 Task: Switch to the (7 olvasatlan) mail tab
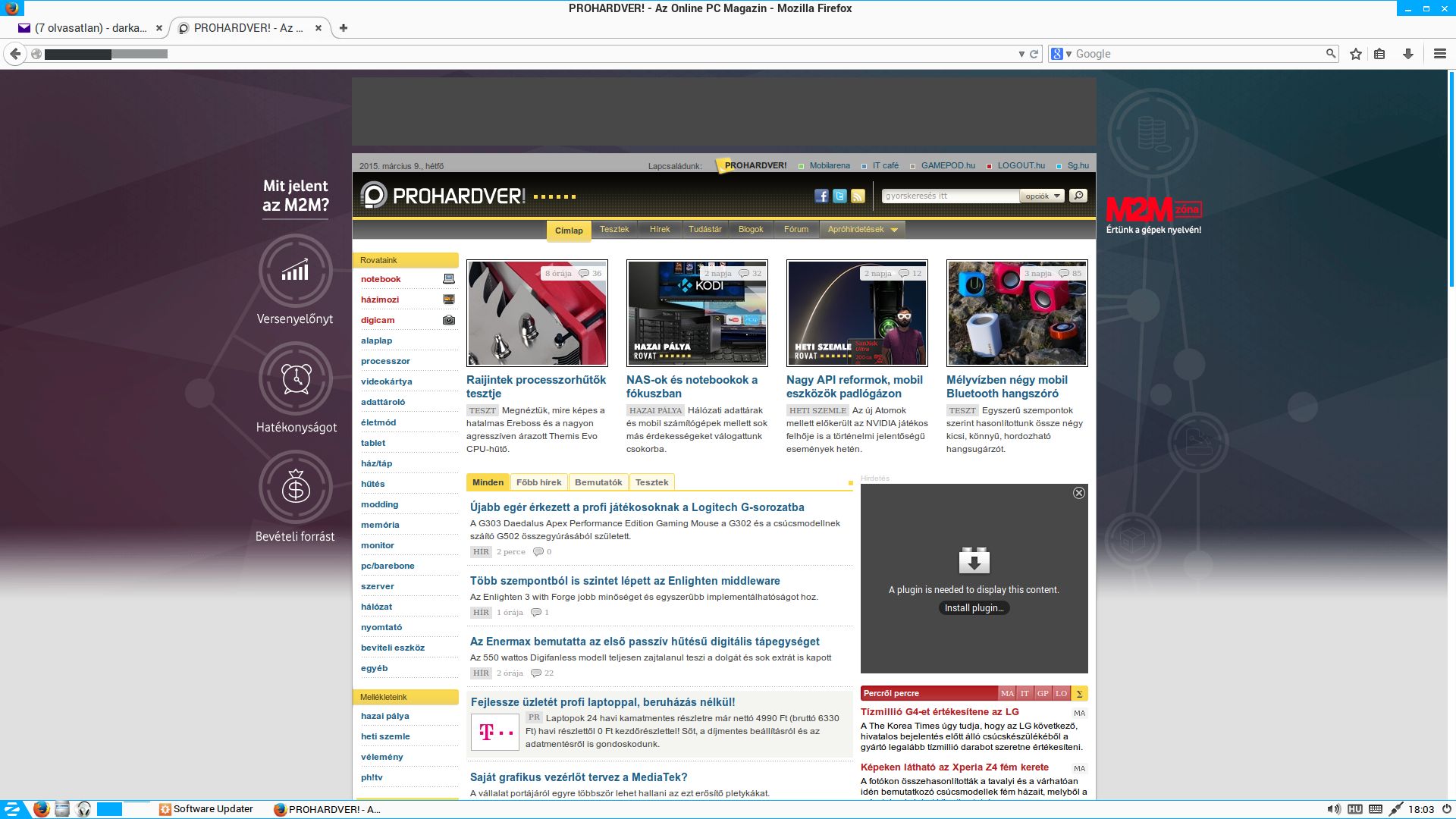click(x=89, y=28)
